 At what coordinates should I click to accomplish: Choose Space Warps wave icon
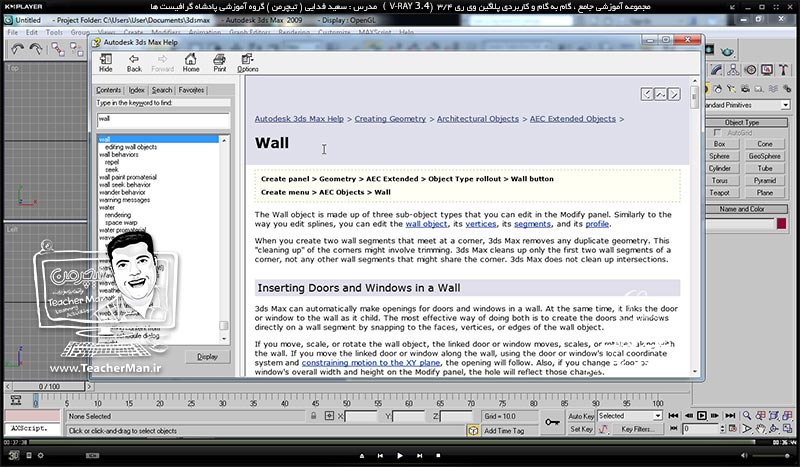pos(773,89)
